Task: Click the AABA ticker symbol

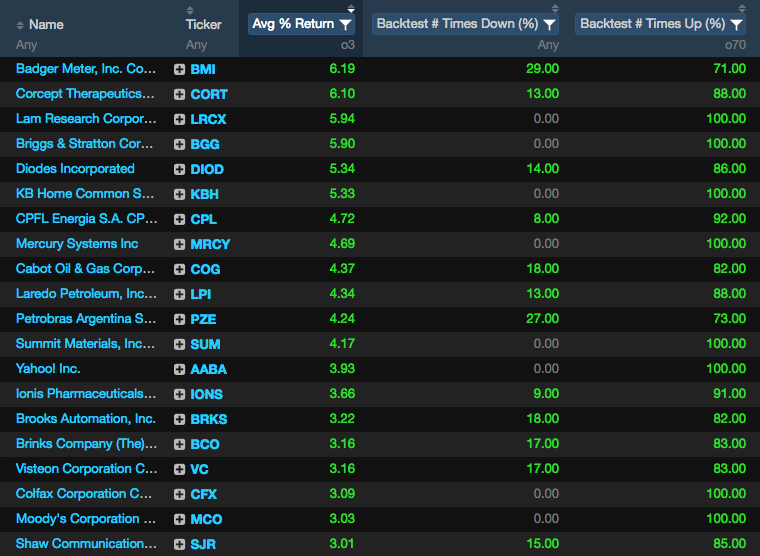Action: [208, 369]
